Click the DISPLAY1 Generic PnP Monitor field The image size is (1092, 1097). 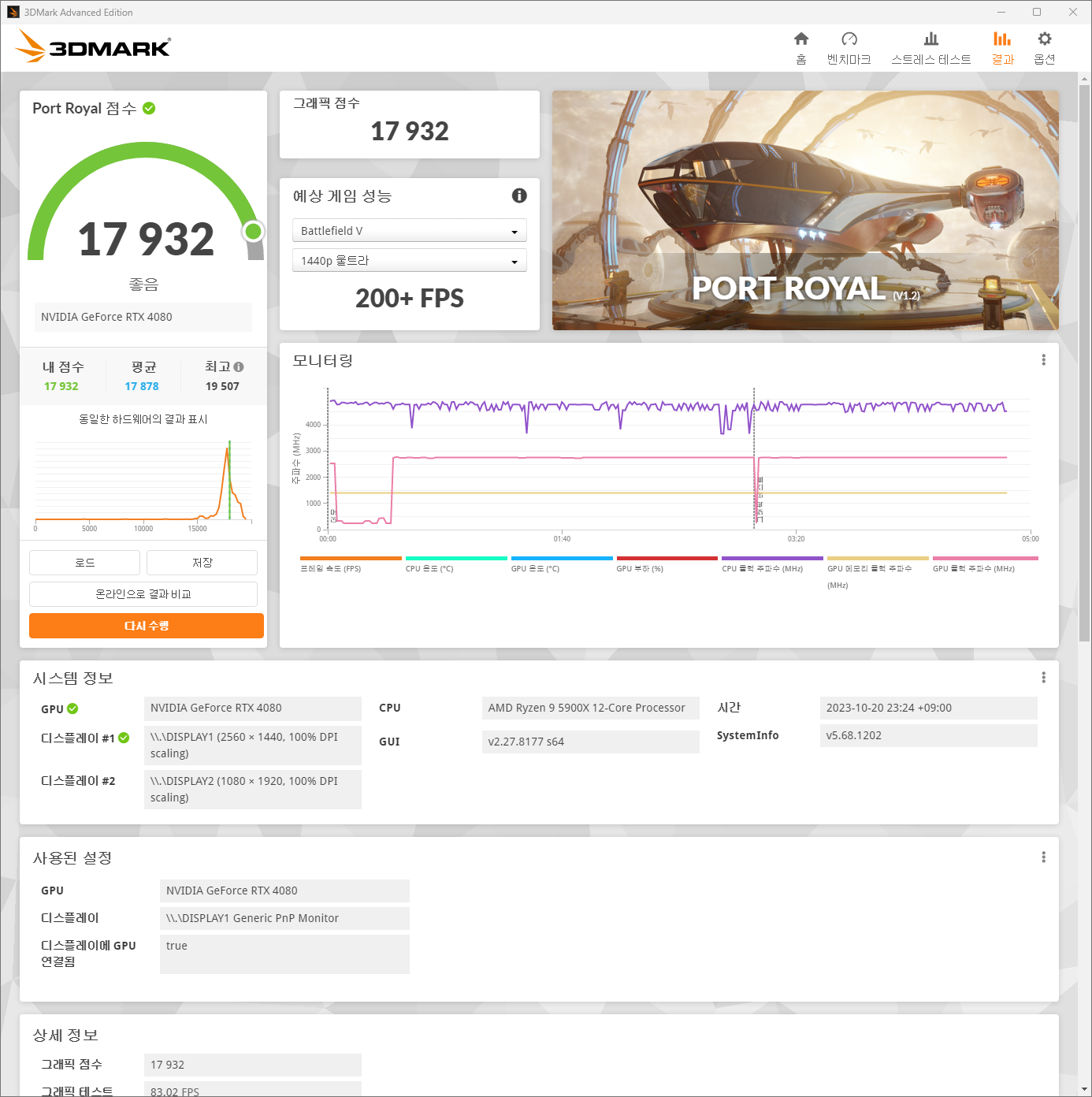tap(284, 918)
